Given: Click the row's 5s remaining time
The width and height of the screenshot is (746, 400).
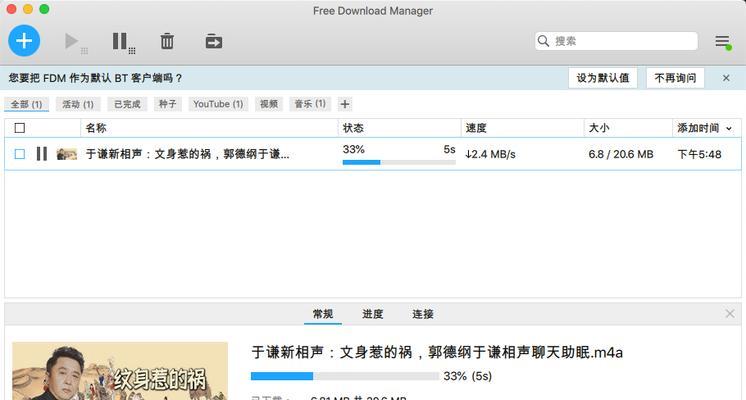Looking at the screenshot, I should (x=449, y=149).
